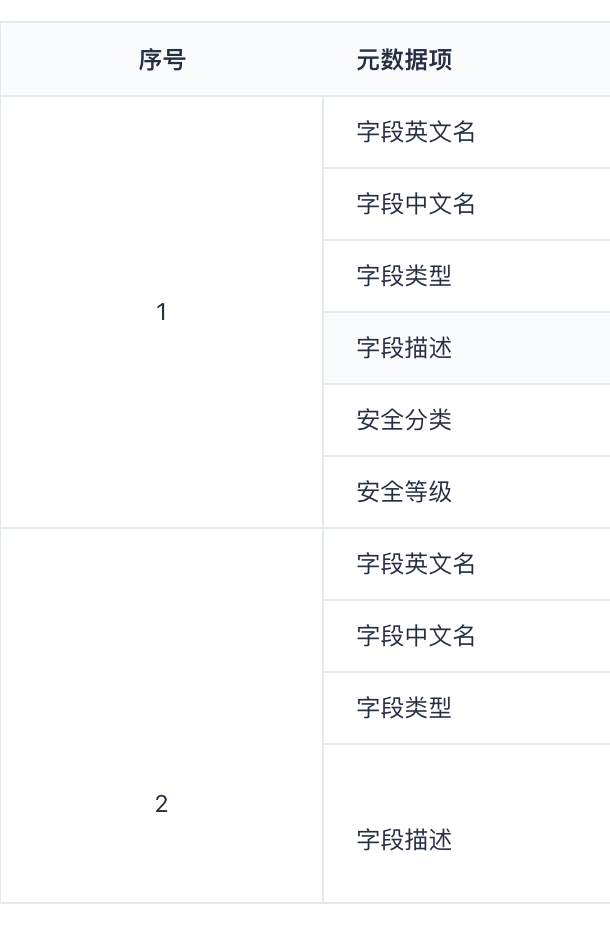Click the 安全等级 row
This screenshot has height=946, width=610.
tap(466, 492)
